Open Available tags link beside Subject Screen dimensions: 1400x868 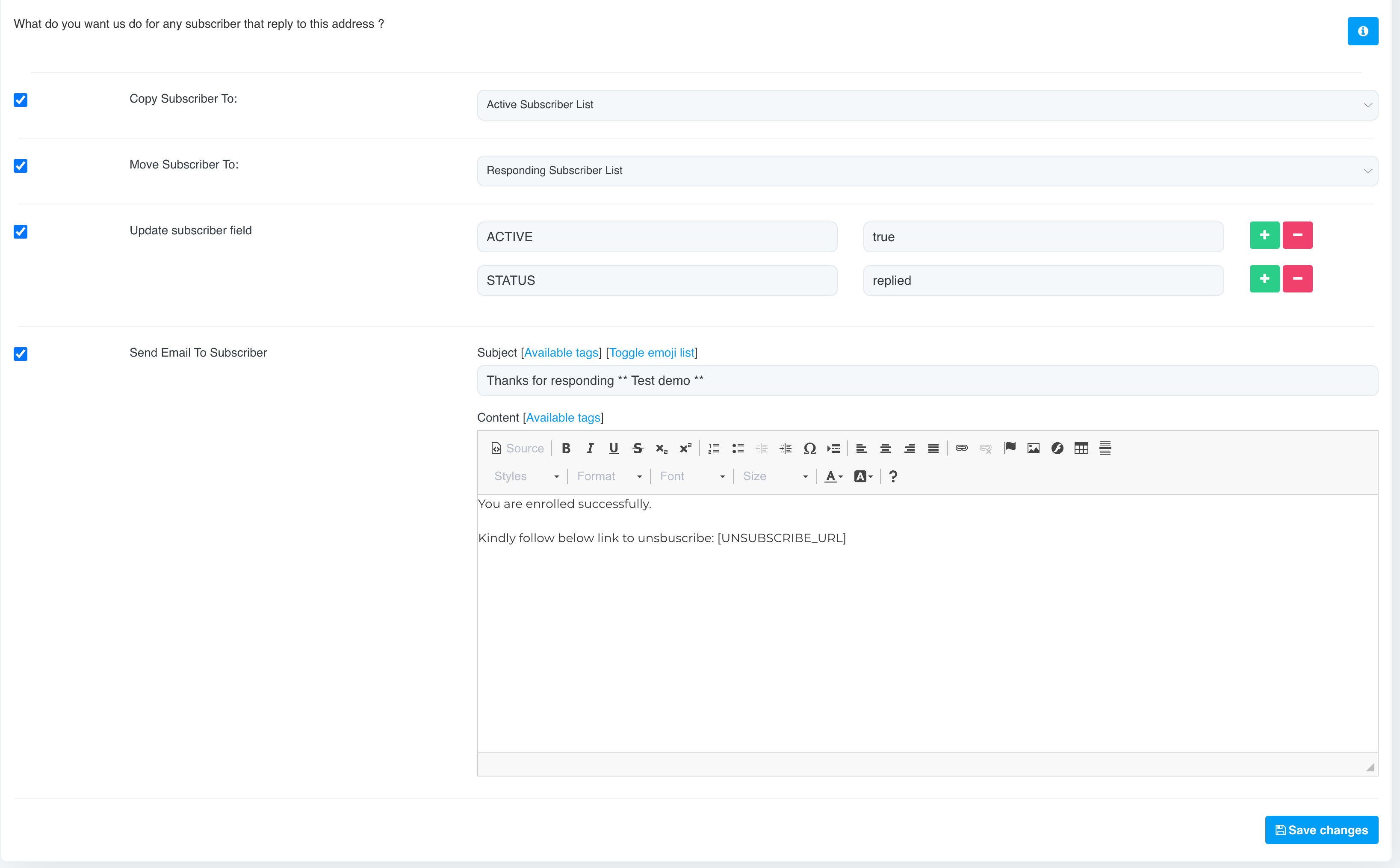561,352
